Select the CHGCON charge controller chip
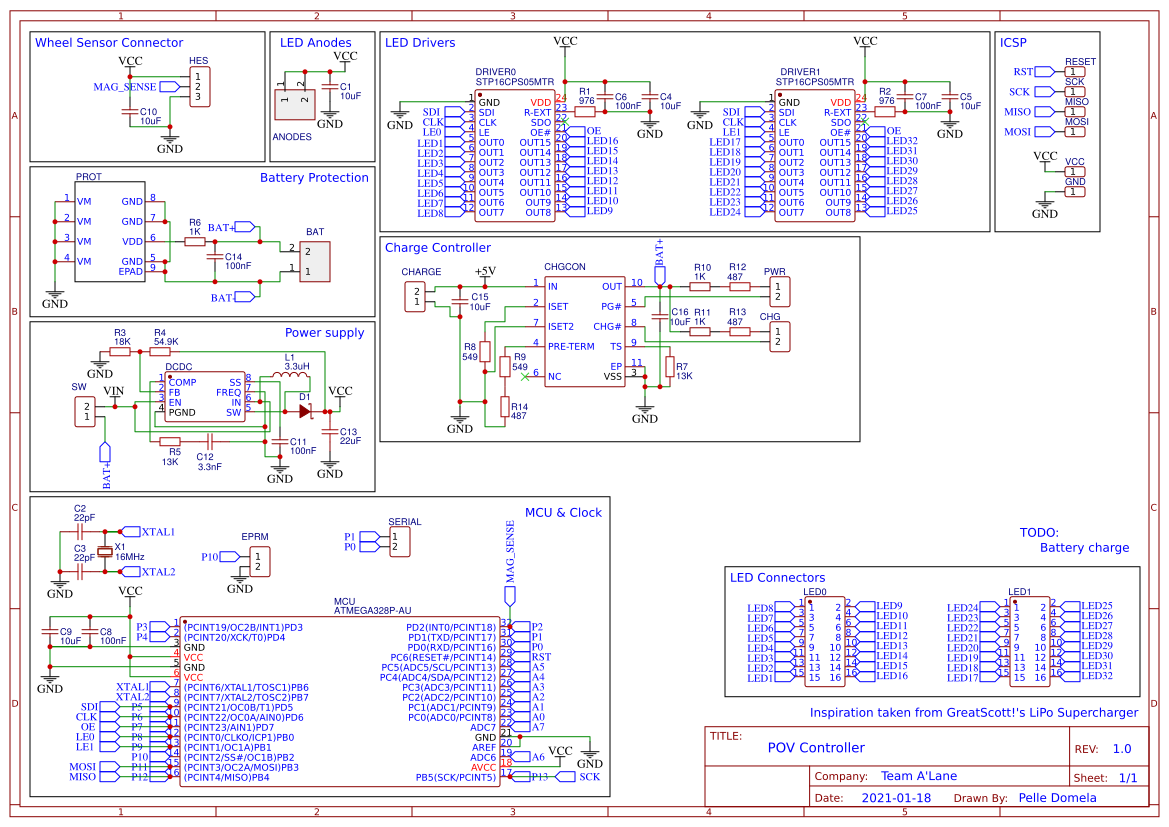This screenshot has height=827, width=1169. [x=584, y=331]
